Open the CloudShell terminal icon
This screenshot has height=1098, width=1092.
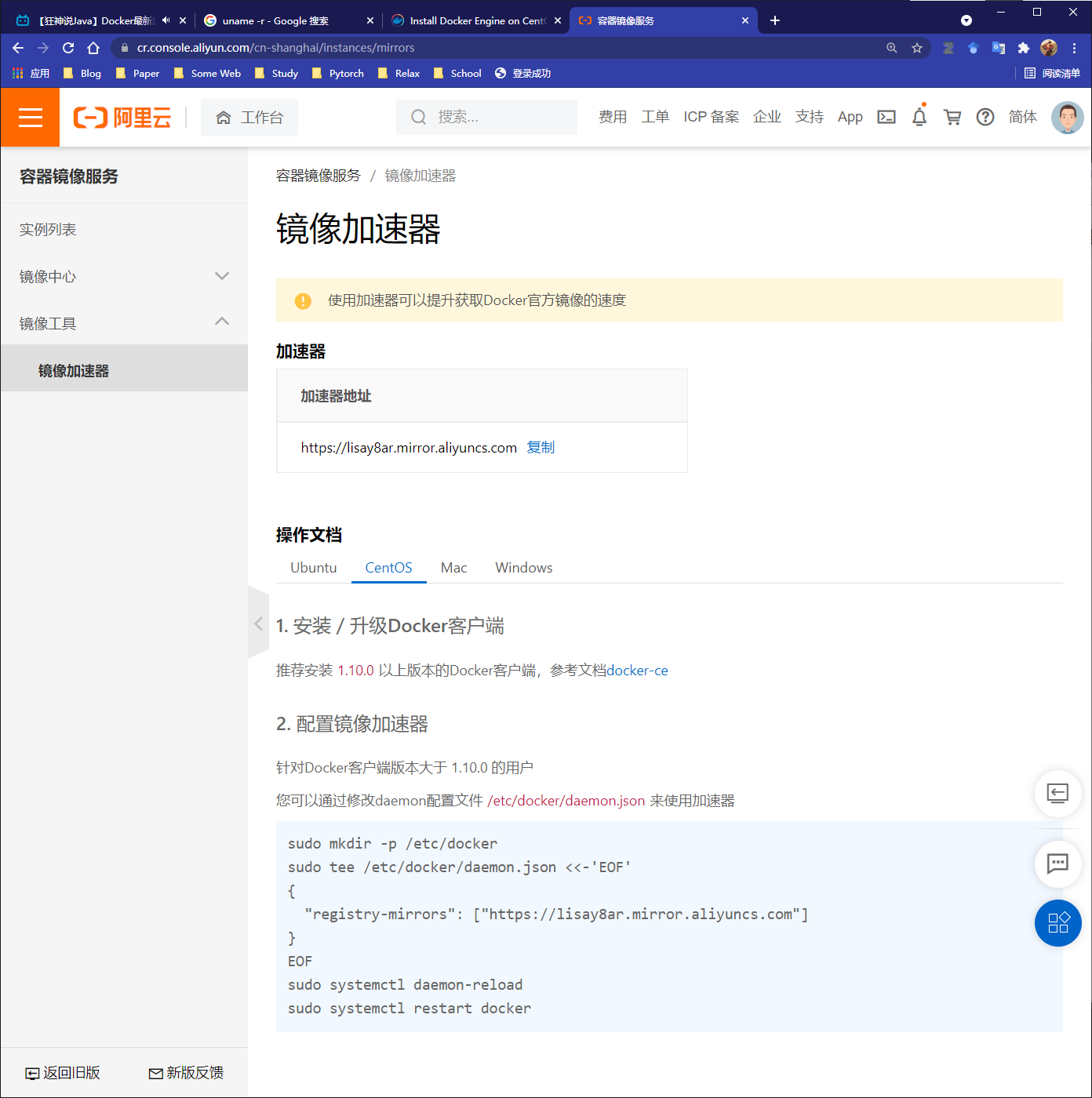886,116
